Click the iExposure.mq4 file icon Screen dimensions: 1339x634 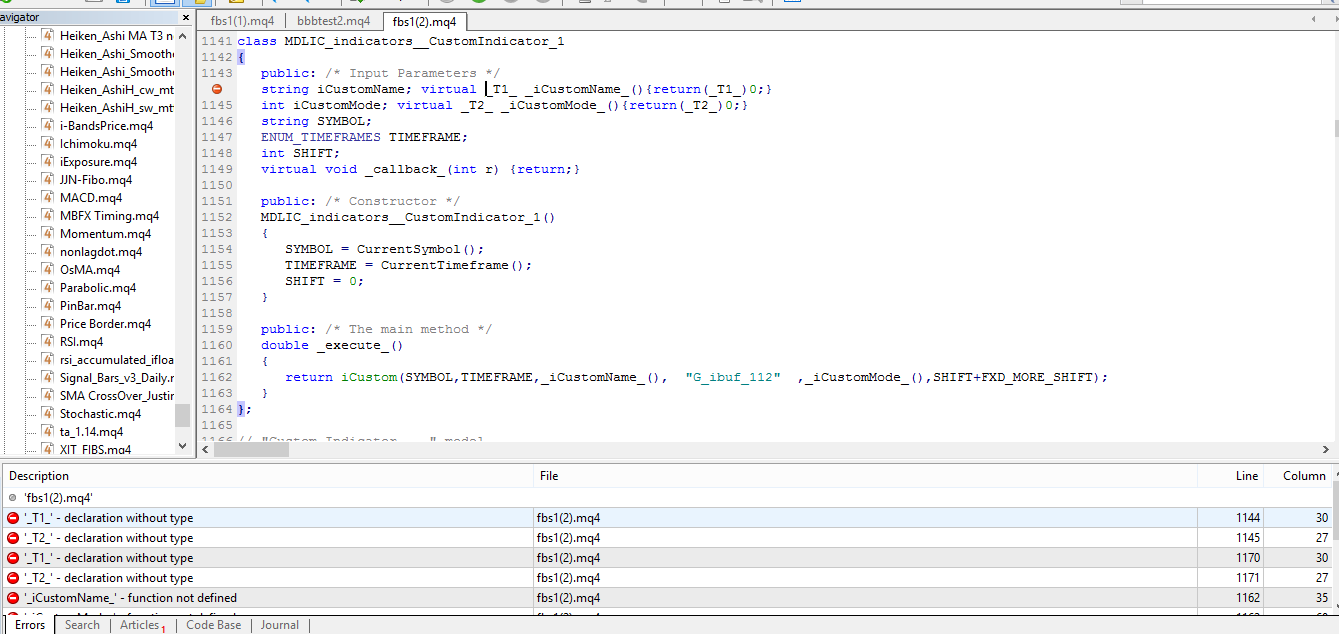point(48,162)
